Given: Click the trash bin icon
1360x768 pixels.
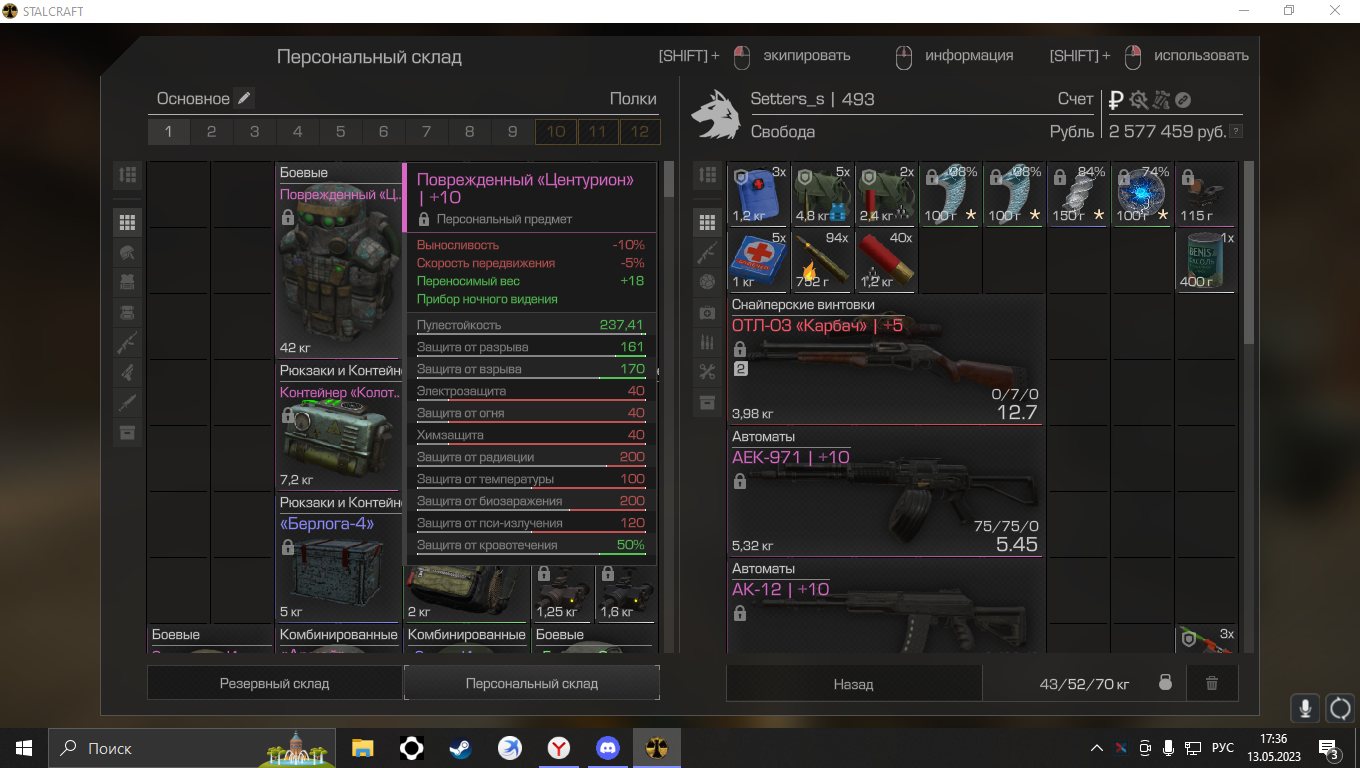Looking at the screenshot, I should pyautogui.click(x=1212, y=684).
